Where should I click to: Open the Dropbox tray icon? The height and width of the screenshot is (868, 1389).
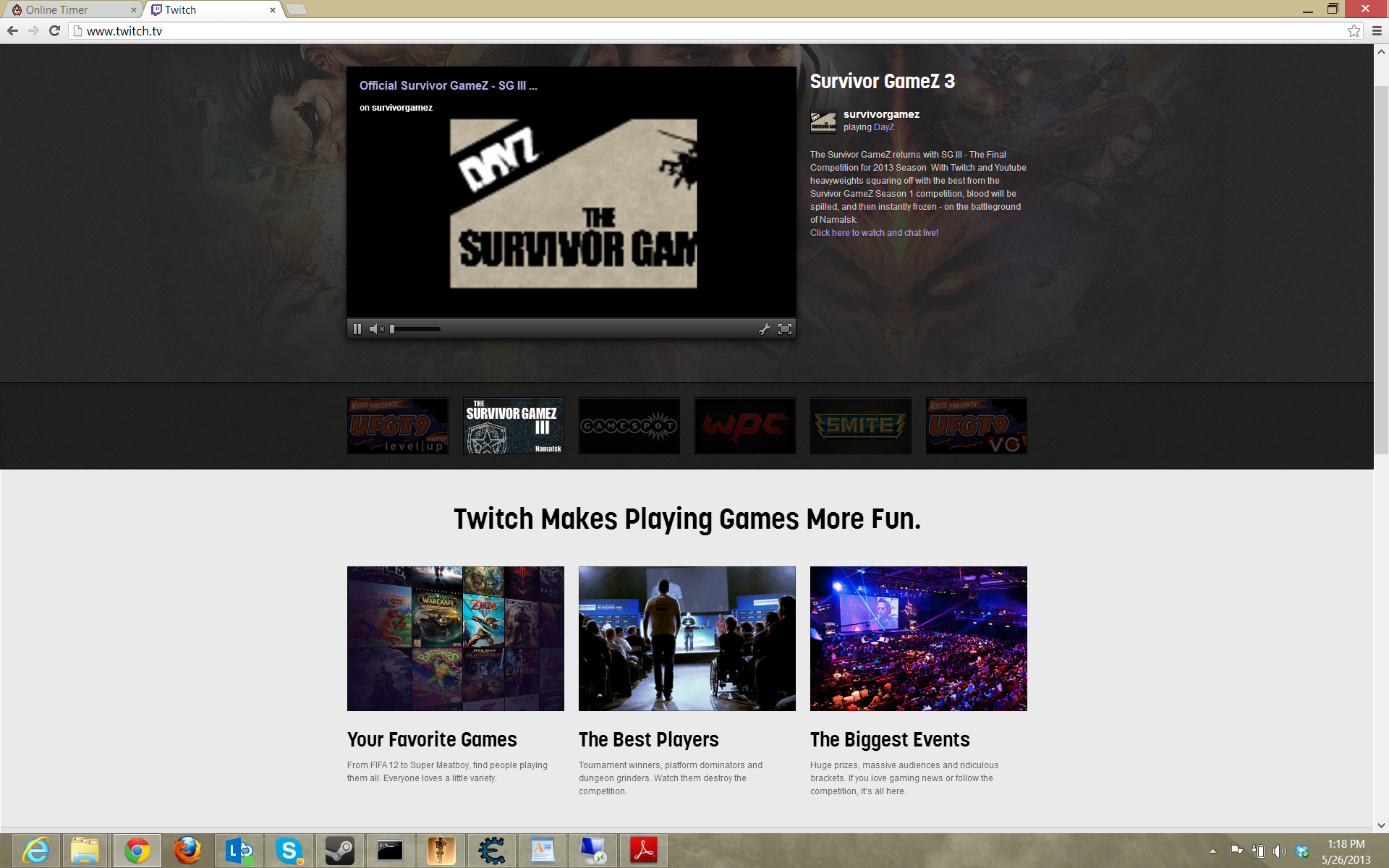tap(1302, 851)
